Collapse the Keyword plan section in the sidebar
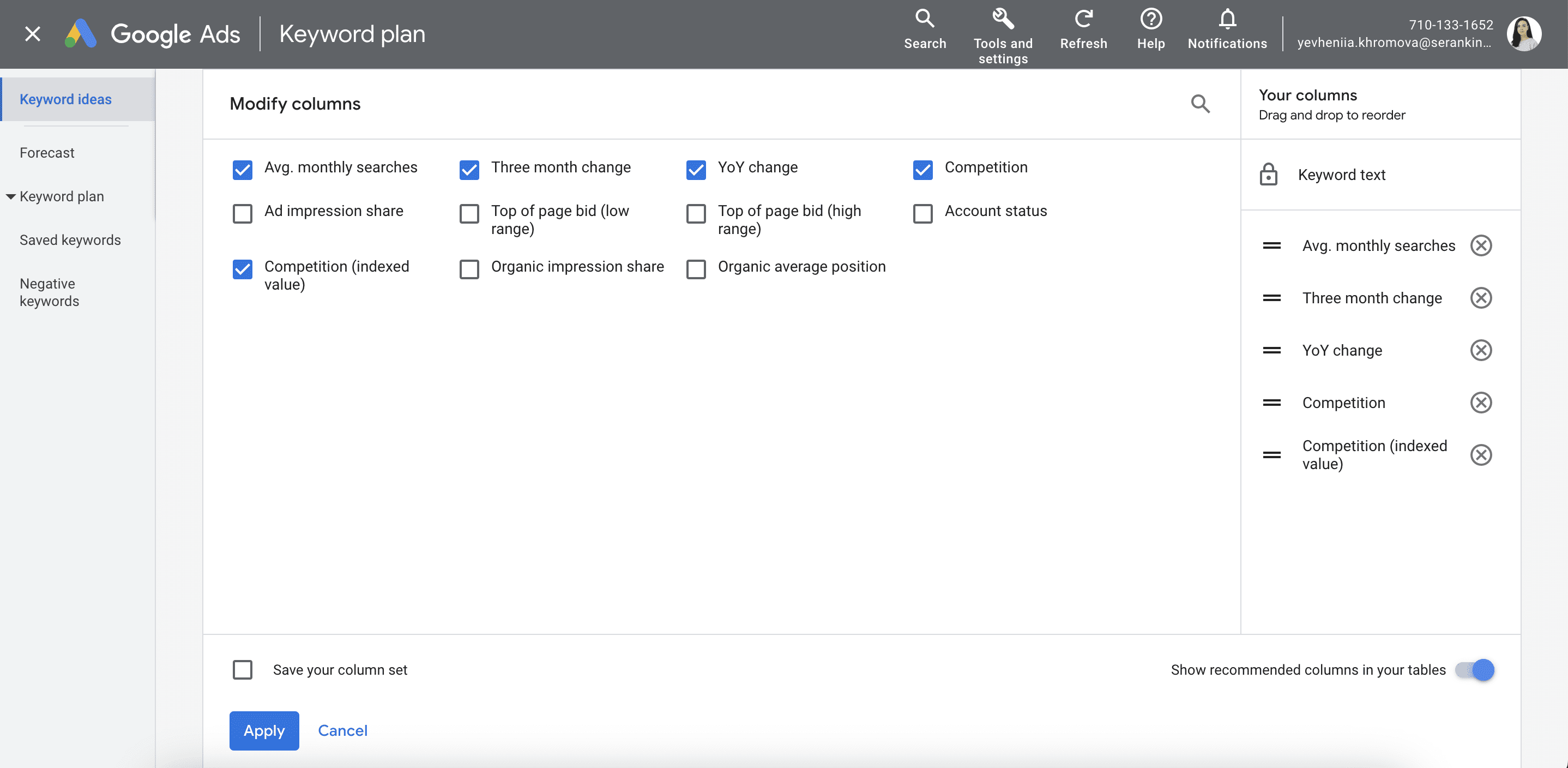Viewport: 1568px width, 768px height. 10,196
